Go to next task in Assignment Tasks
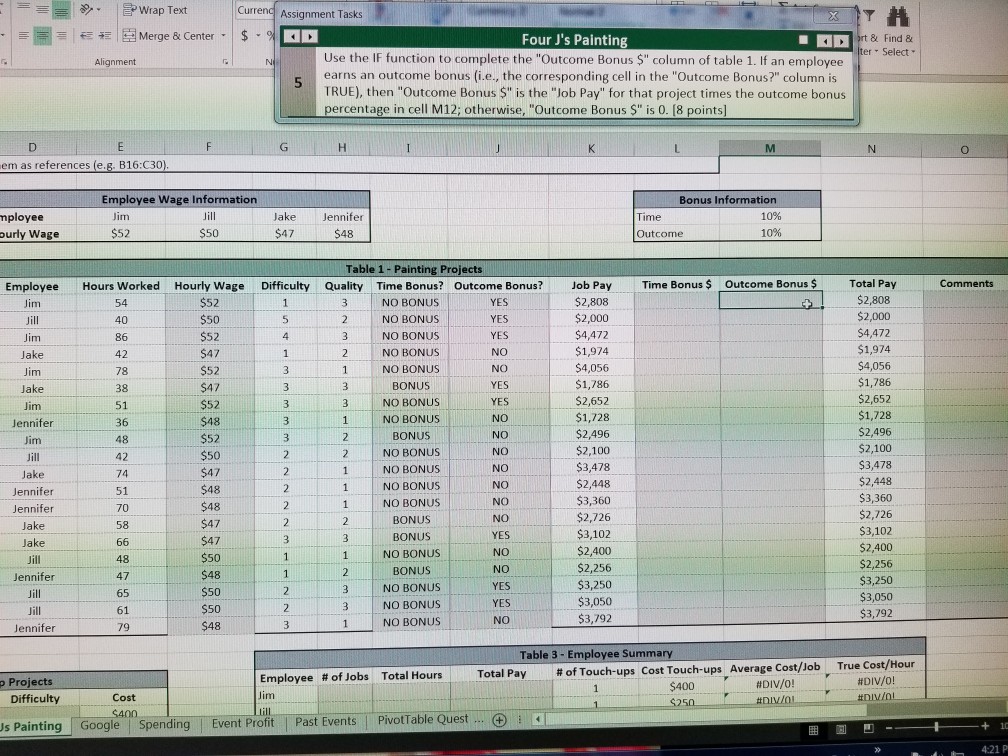The image size is (1008, 756). (x=309, y=37)
